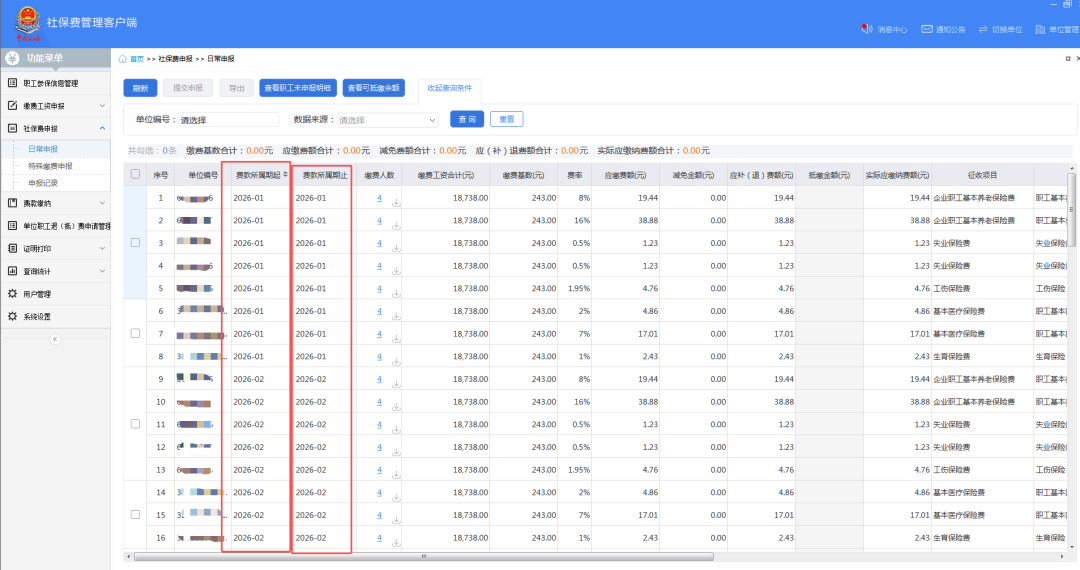This screenshot has height=570, width=1080.
Task: Click the 提交申报 button
Action: click(x=187, y=88)
